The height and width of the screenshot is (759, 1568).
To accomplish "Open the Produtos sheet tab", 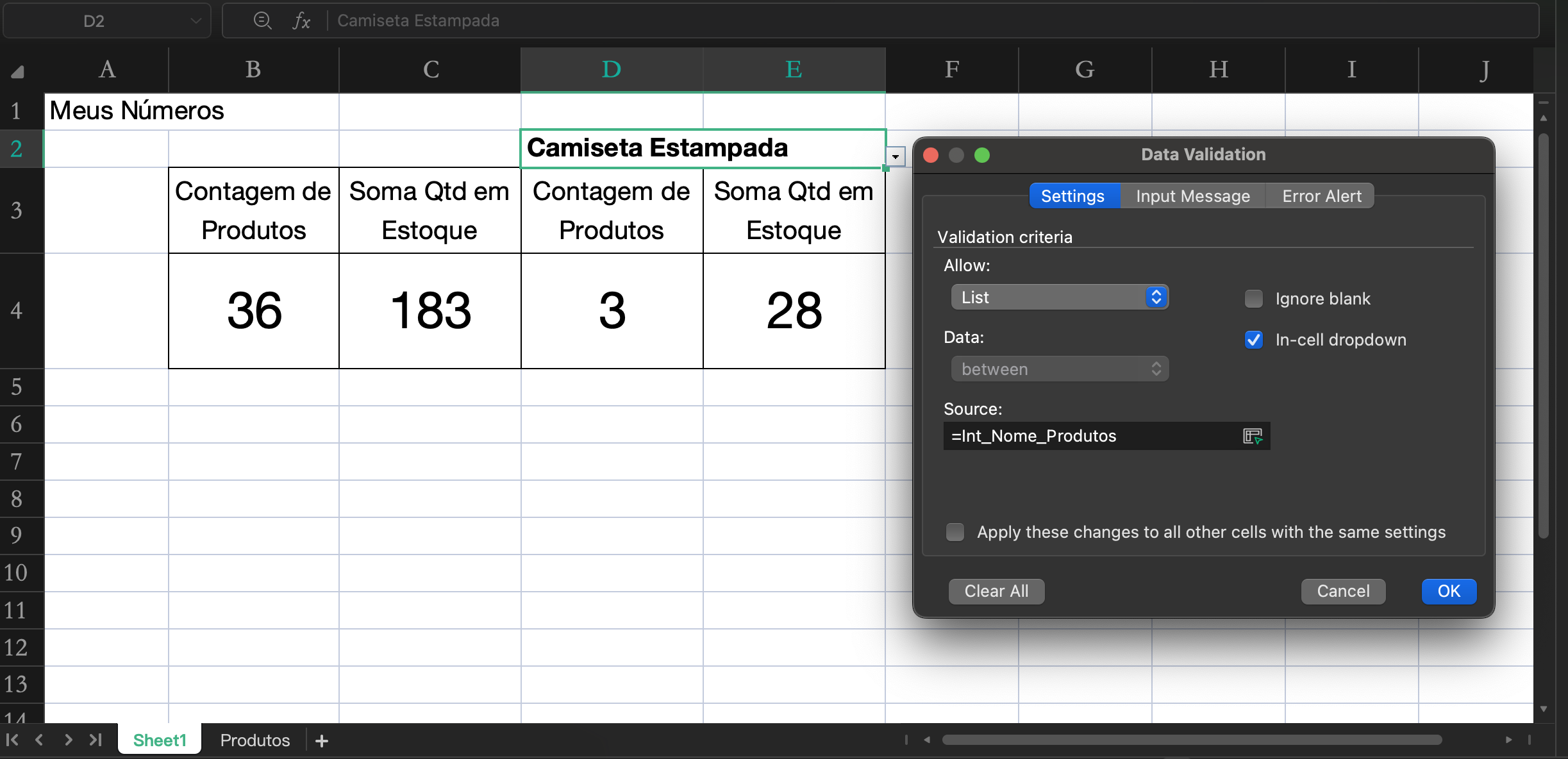I will point(254,740).
